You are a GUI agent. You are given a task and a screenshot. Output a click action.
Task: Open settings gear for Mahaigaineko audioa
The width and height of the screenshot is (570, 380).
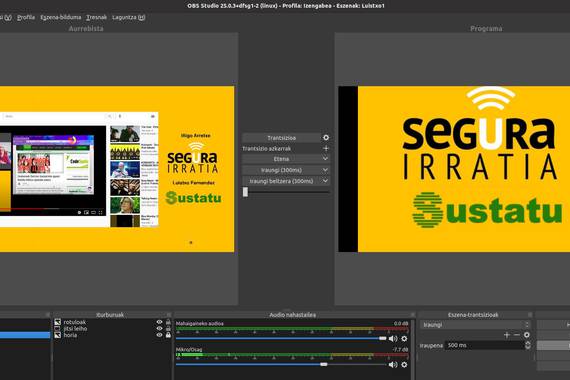point(404,339)
